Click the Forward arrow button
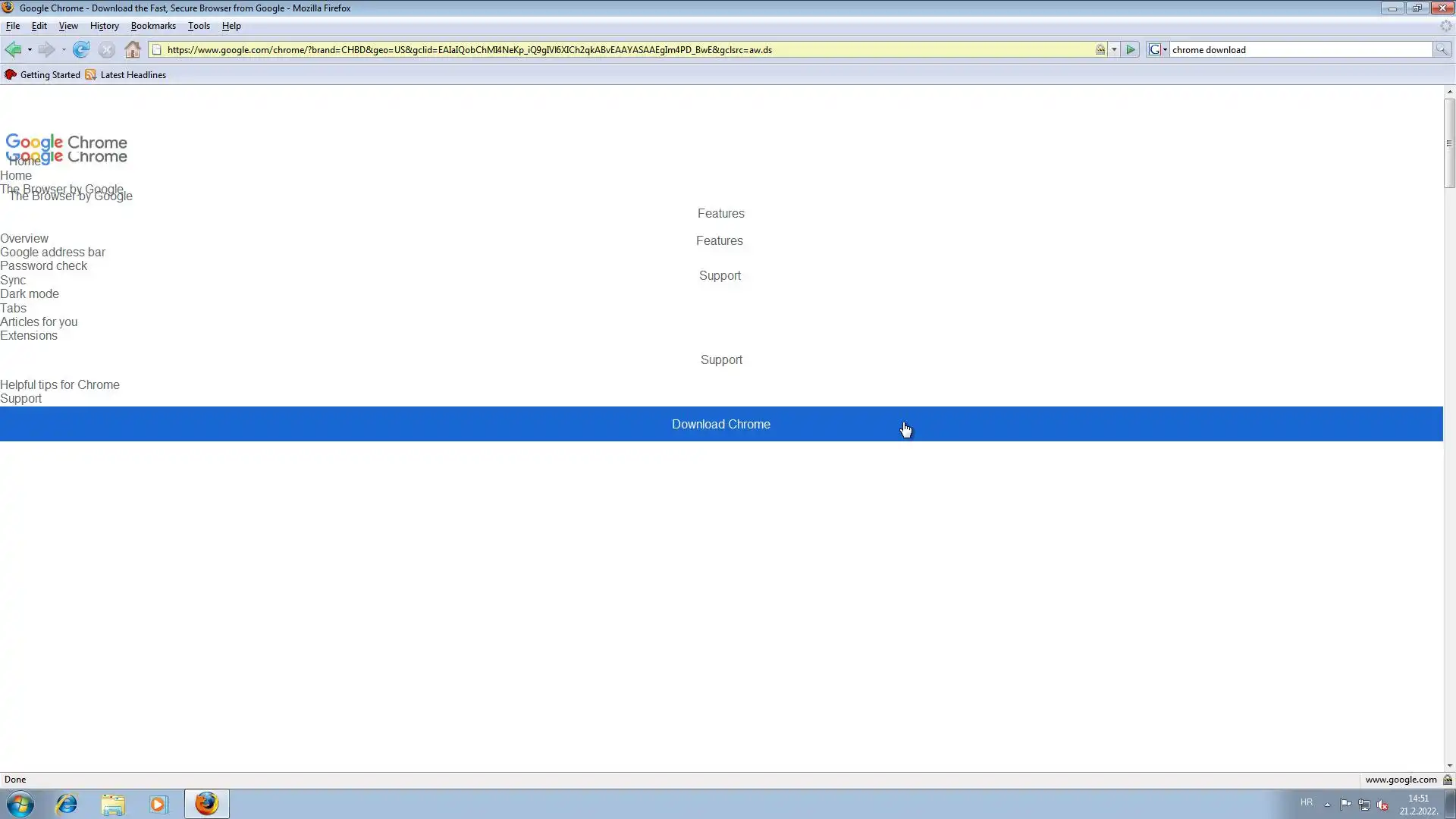 (x=46, y=50)
